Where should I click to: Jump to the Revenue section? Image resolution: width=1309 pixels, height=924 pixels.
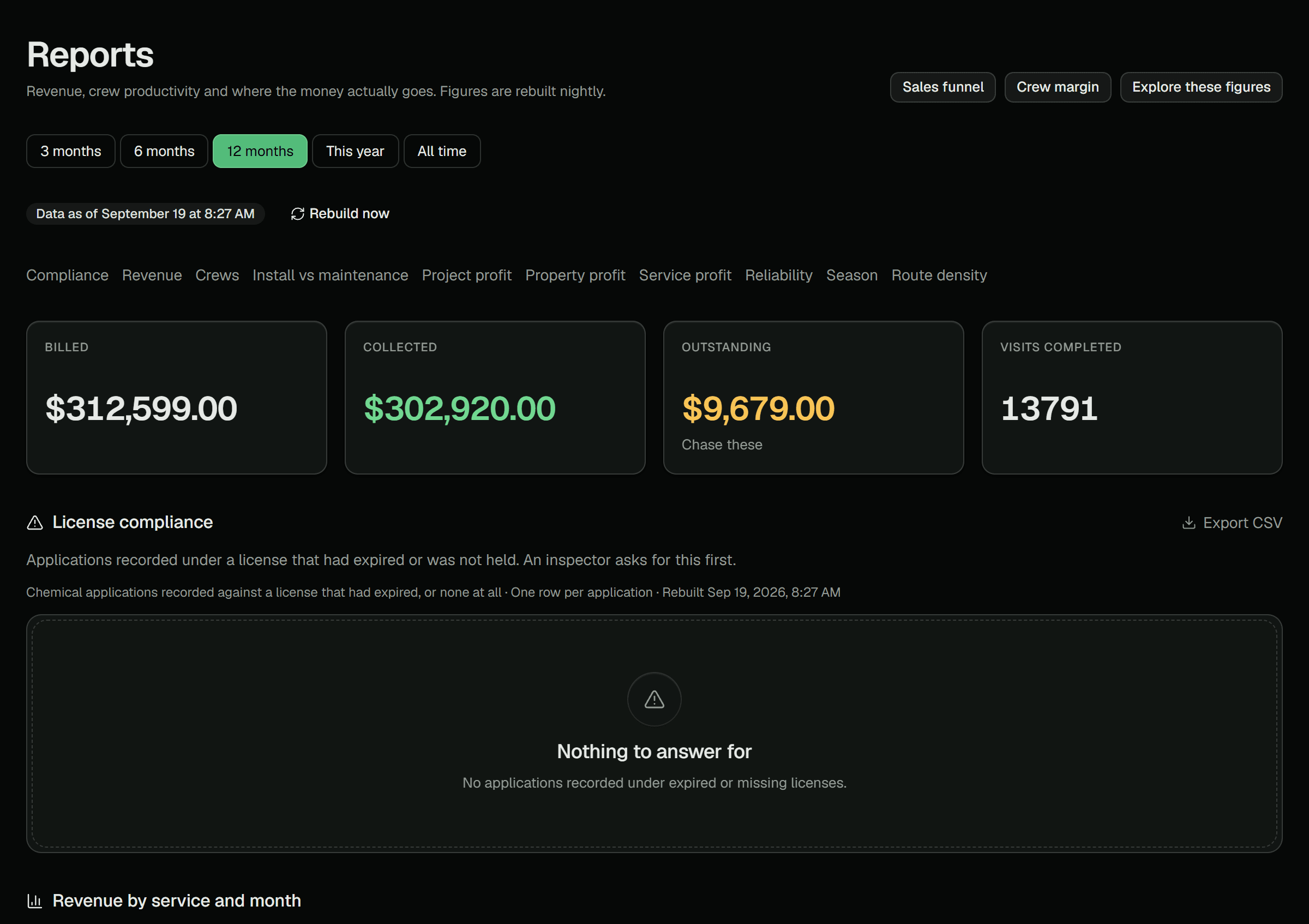(x=152, y=275)
